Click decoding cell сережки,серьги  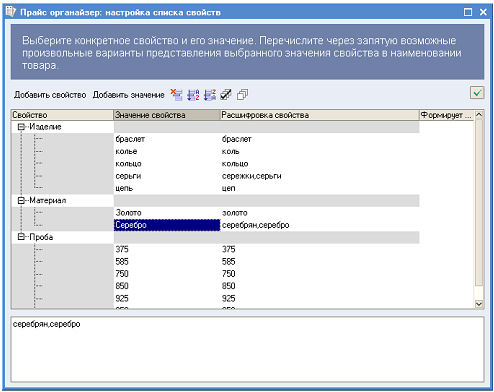(319, 176)
